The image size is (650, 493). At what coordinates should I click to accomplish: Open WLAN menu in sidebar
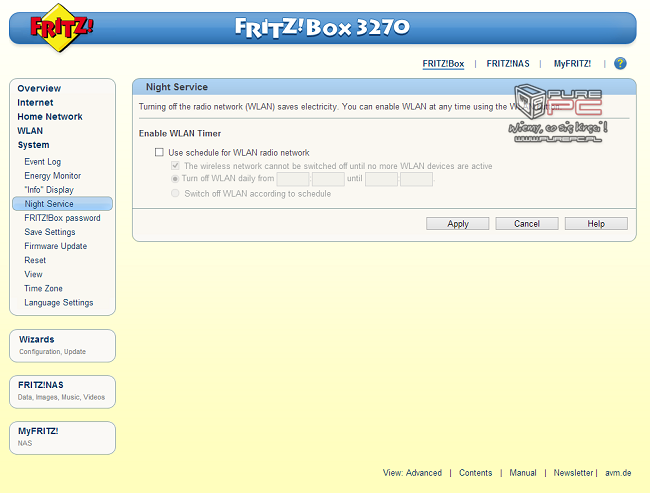coord(30,131)
